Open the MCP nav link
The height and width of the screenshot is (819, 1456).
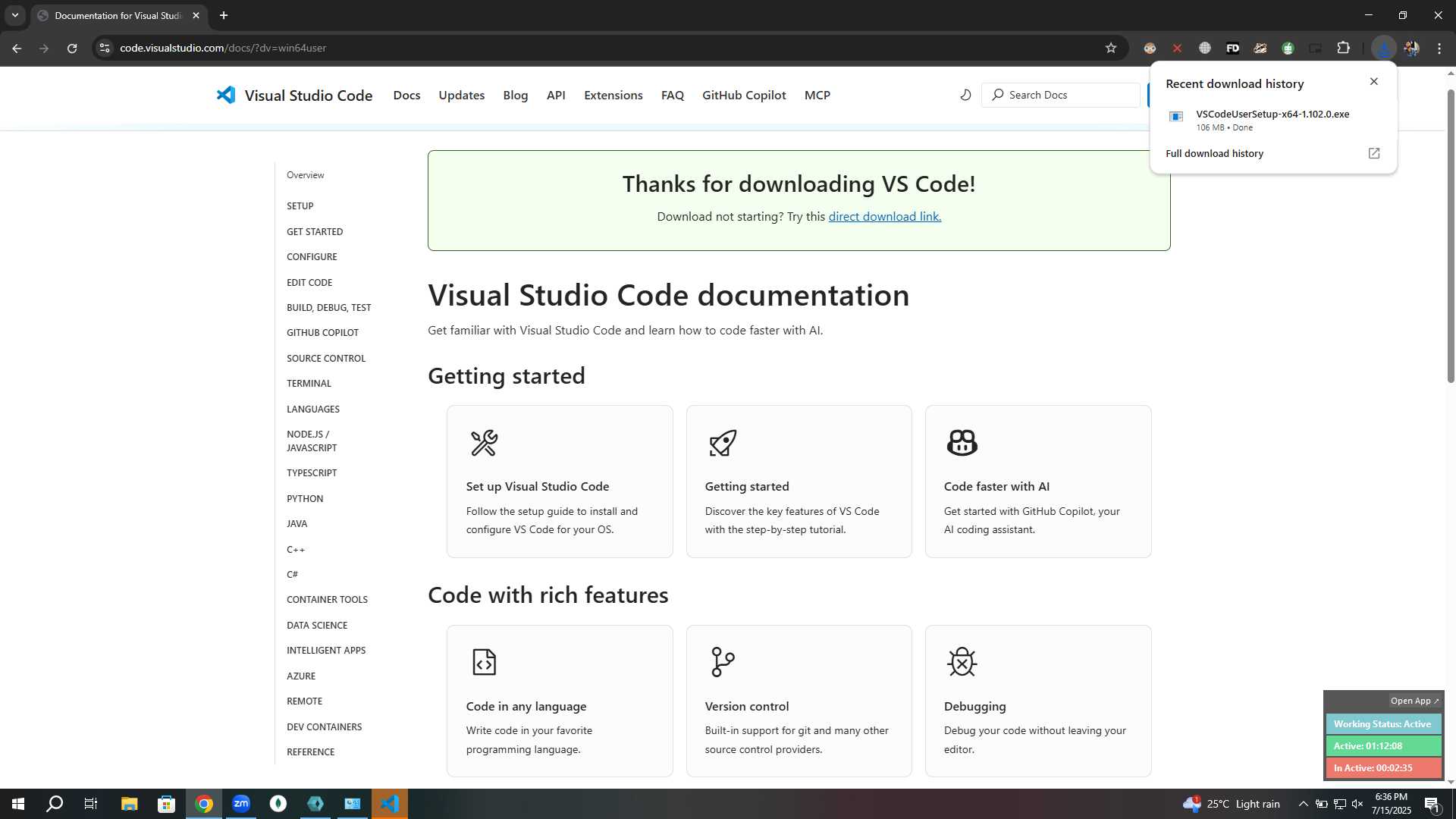817,95
